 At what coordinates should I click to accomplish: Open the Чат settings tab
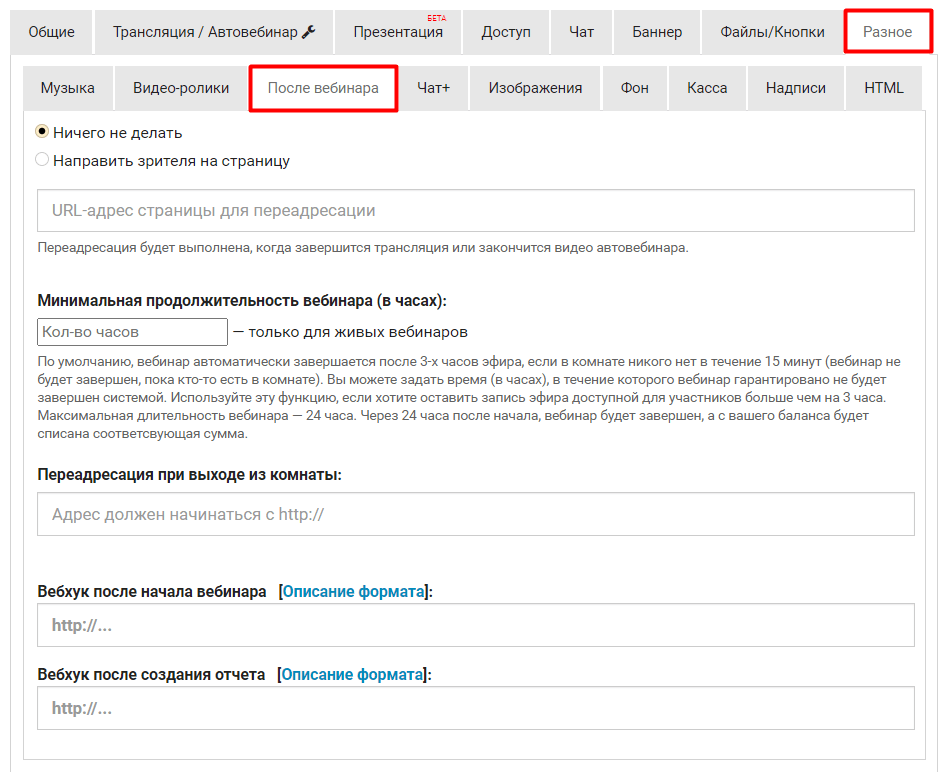coord(581,32)
